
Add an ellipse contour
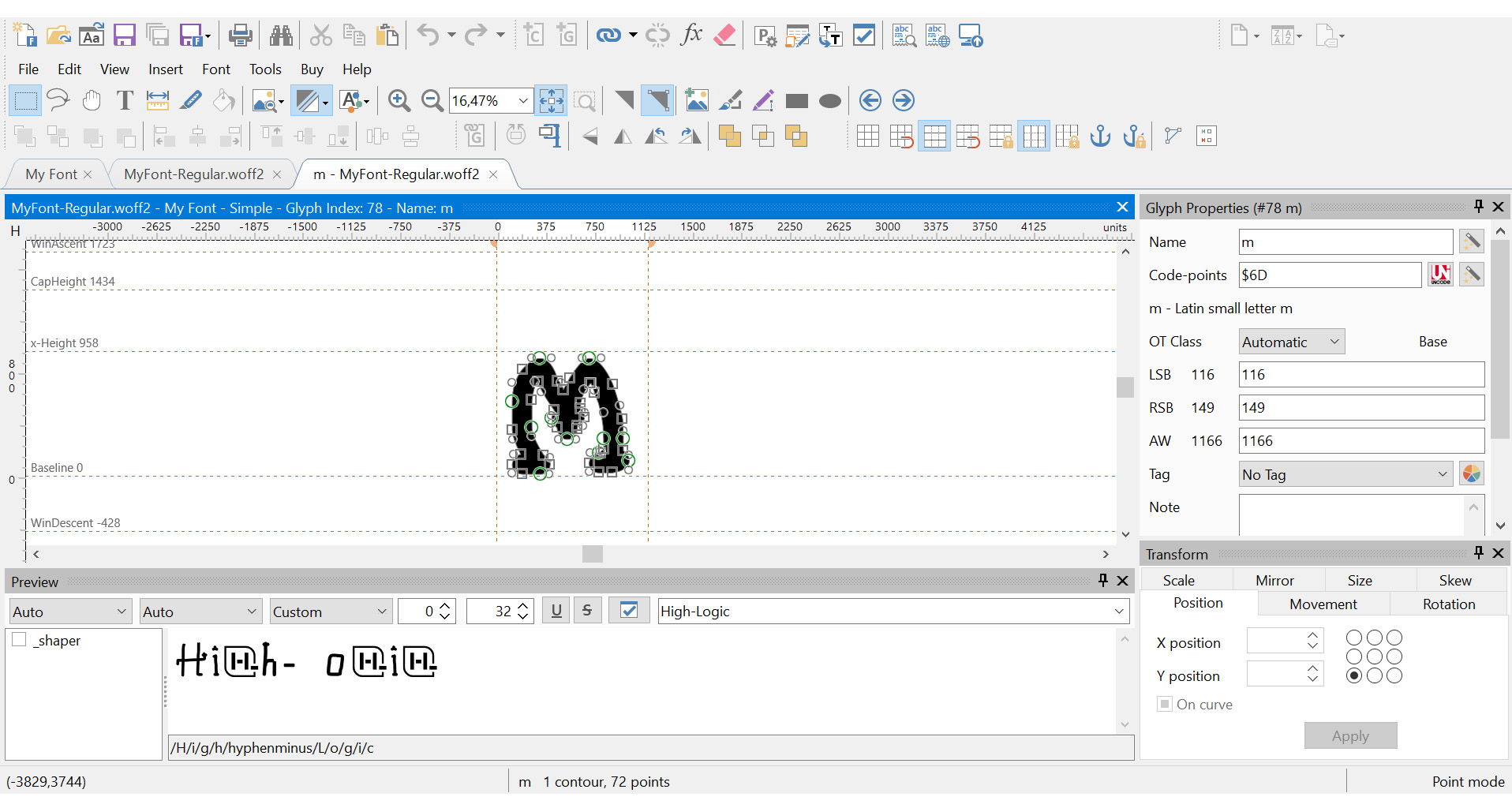point(830,101)
